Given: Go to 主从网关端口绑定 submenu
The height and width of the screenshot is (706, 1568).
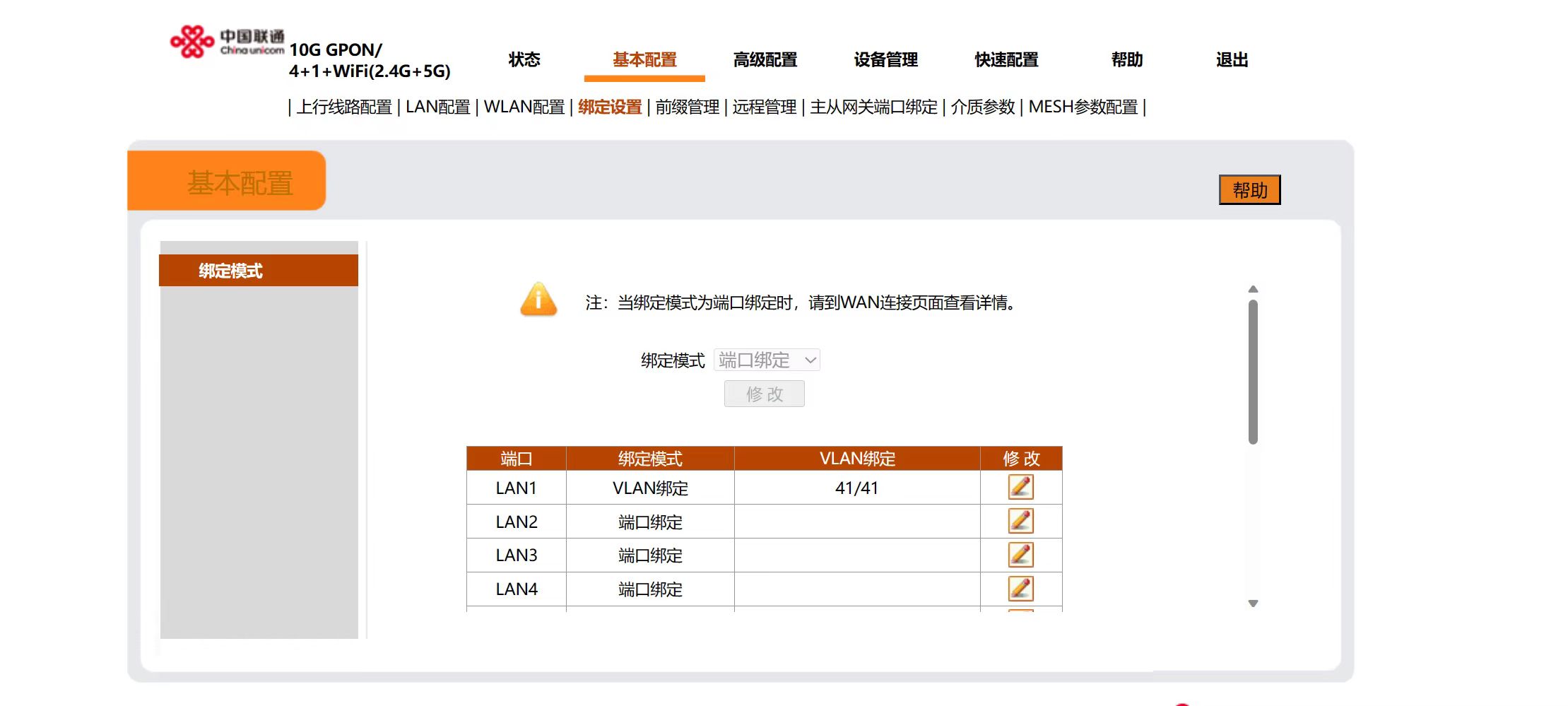Looking at the screenshot, I should click(x=873, y=107).
